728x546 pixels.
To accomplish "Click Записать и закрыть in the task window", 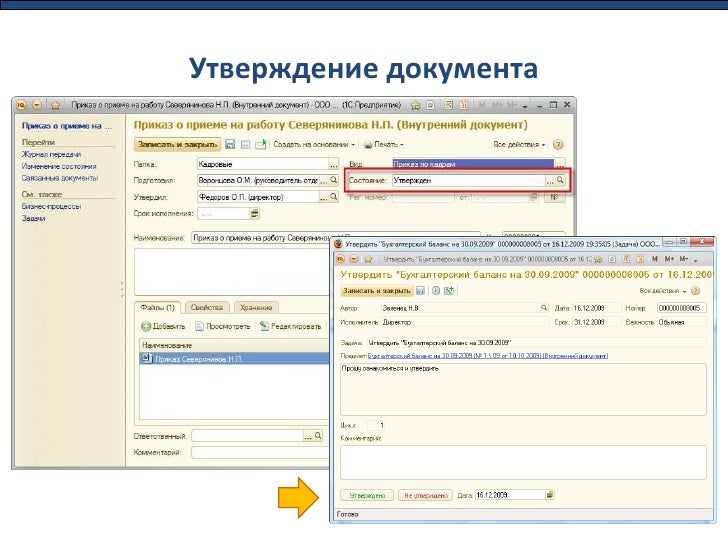I will coord(377,291).
